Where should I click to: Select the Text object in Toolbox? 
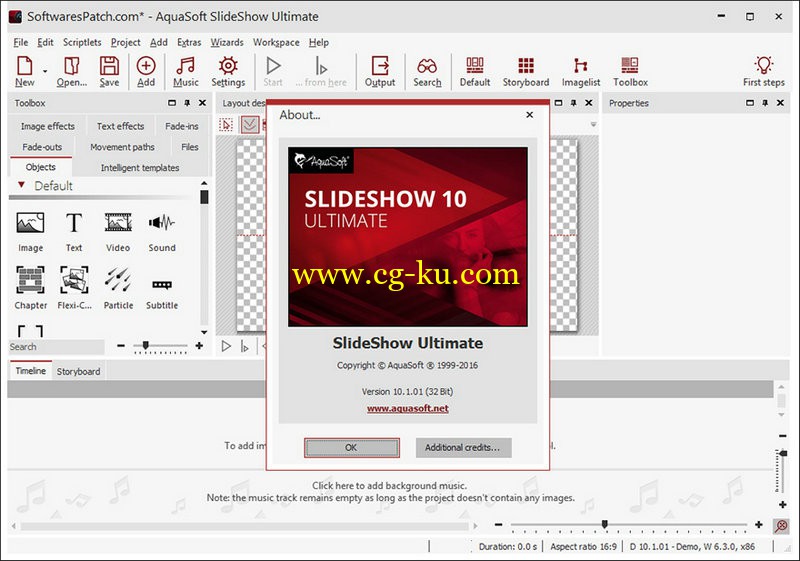coord(74,232)
